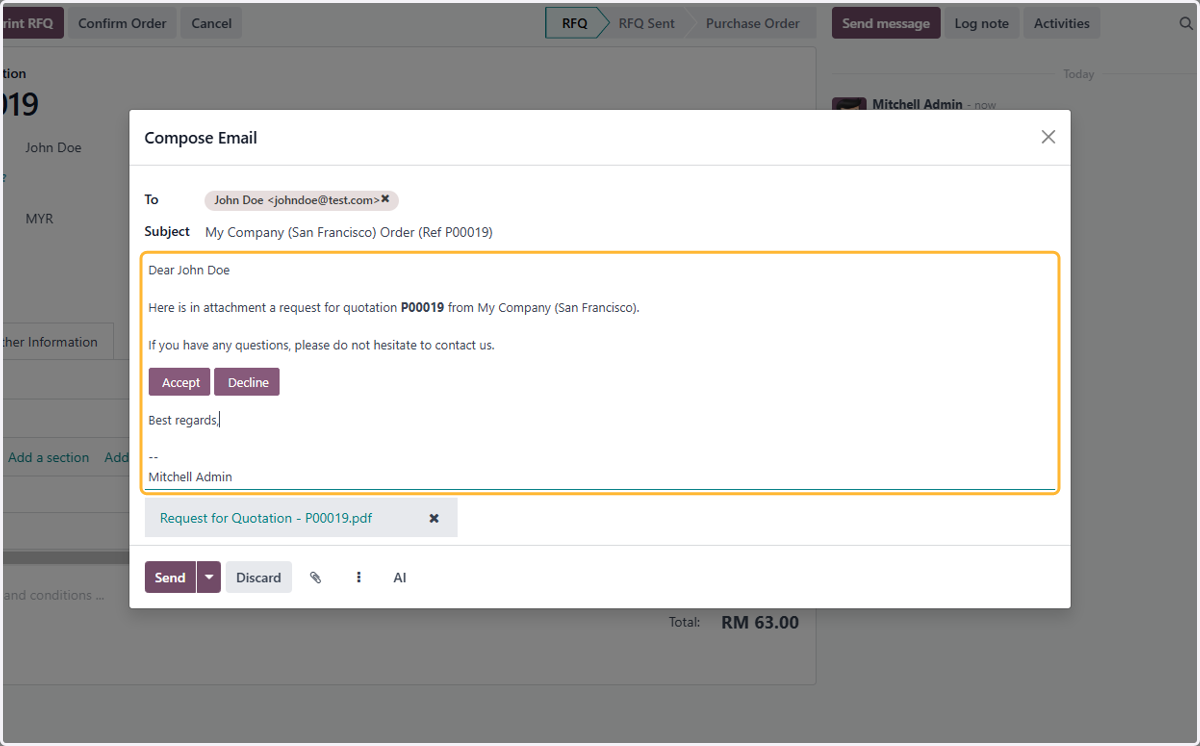
Task: Remove John Doe recipient tag
Action: (x=385, y=199)
